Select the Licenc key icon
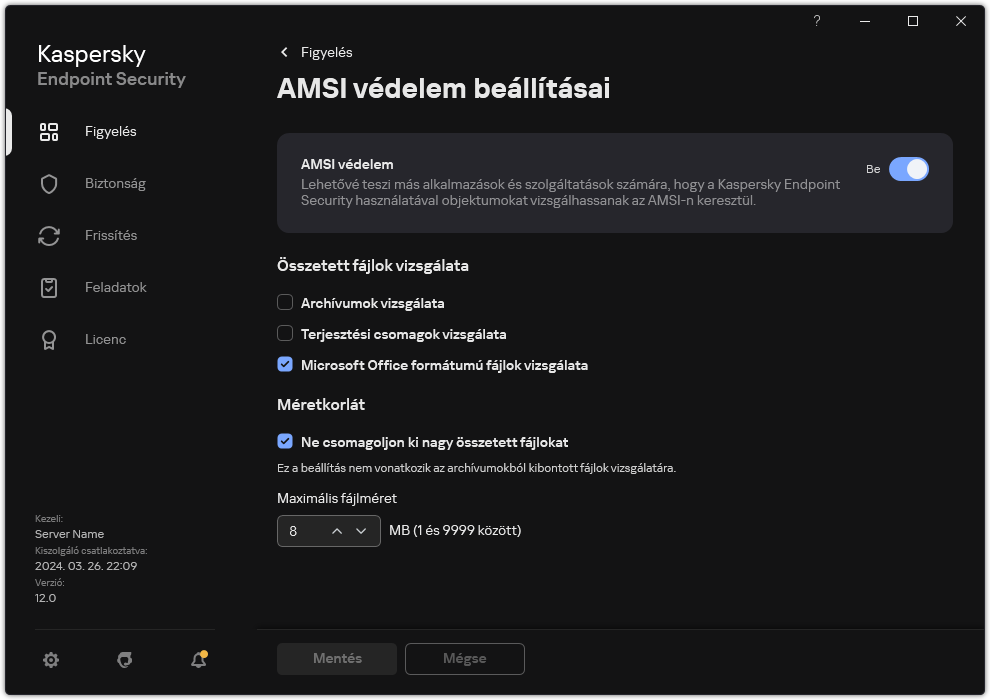Screen dimensions: 990x700 click(x=48, y=339)
